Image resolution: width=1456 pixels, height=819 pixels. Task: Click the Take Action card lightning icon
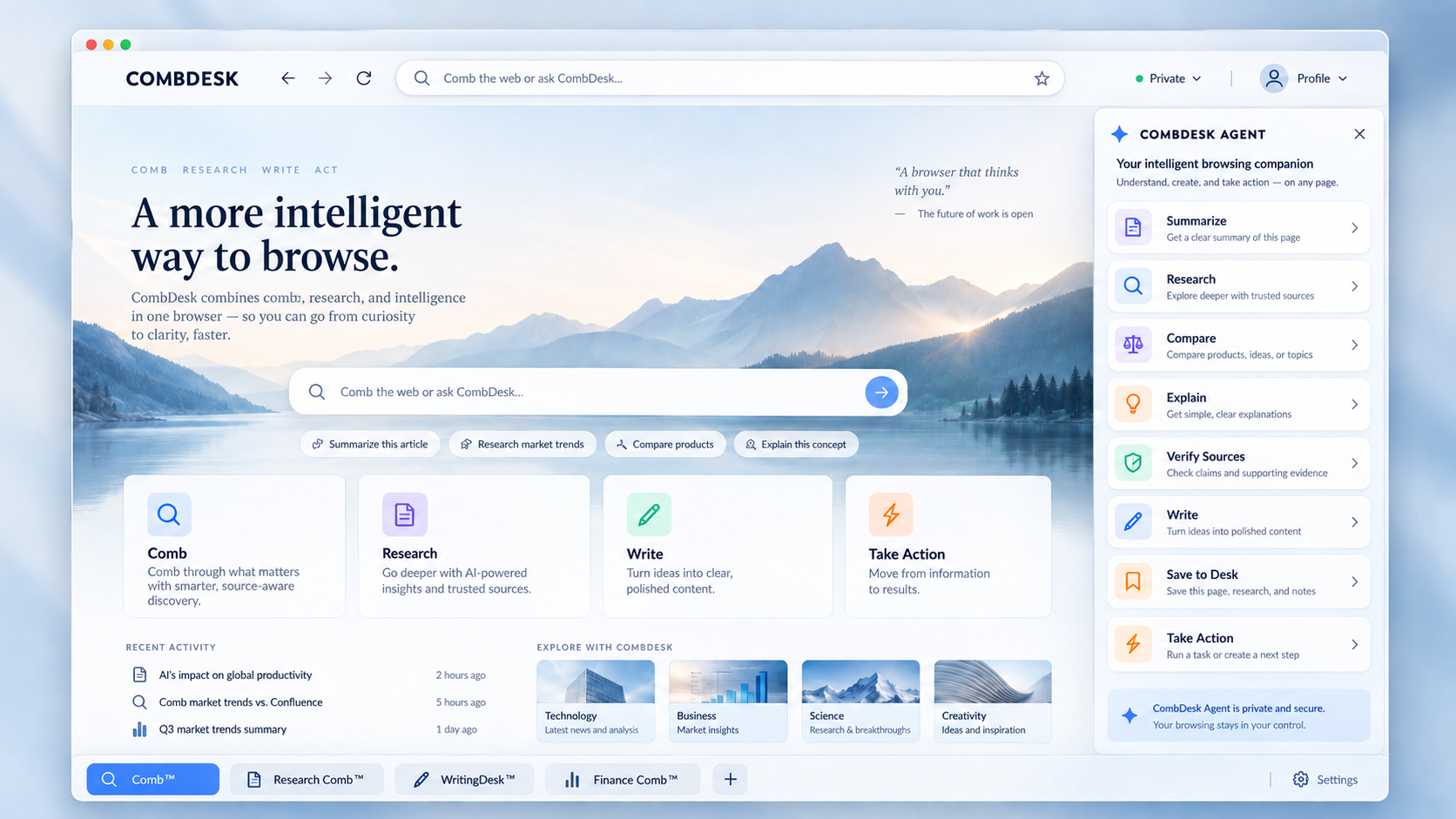pyautogui.click(x=891, y=514)
